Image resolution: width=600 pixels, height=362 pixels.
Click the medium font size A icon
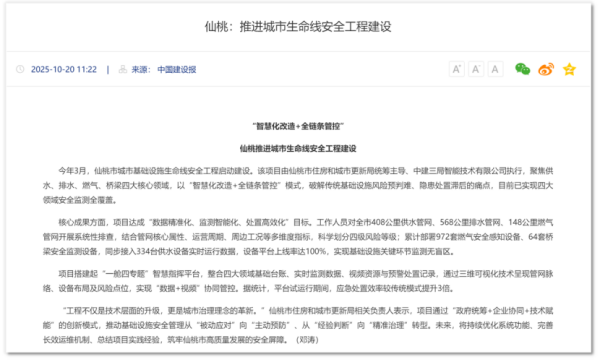pyautogui.click(x=476, y=69)
